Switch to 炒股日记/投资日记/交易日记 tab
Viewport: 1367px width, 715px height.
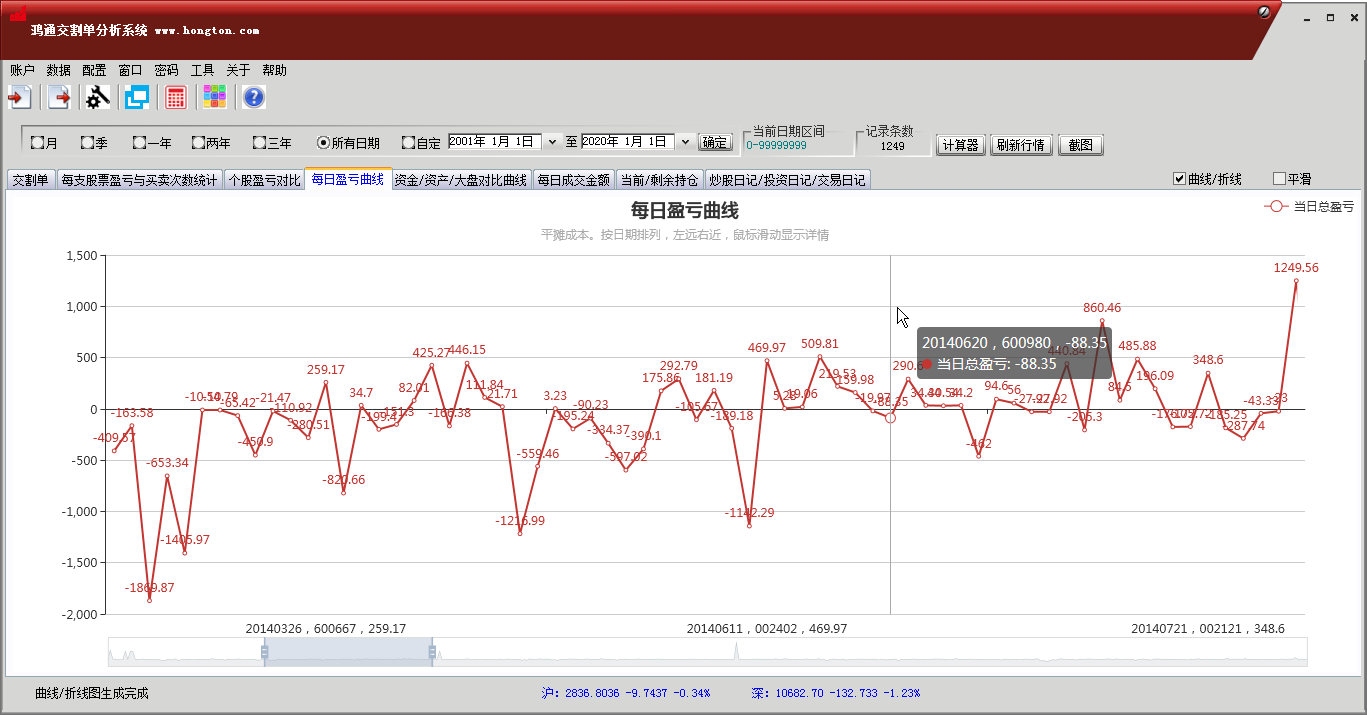(x=787, y=180)
